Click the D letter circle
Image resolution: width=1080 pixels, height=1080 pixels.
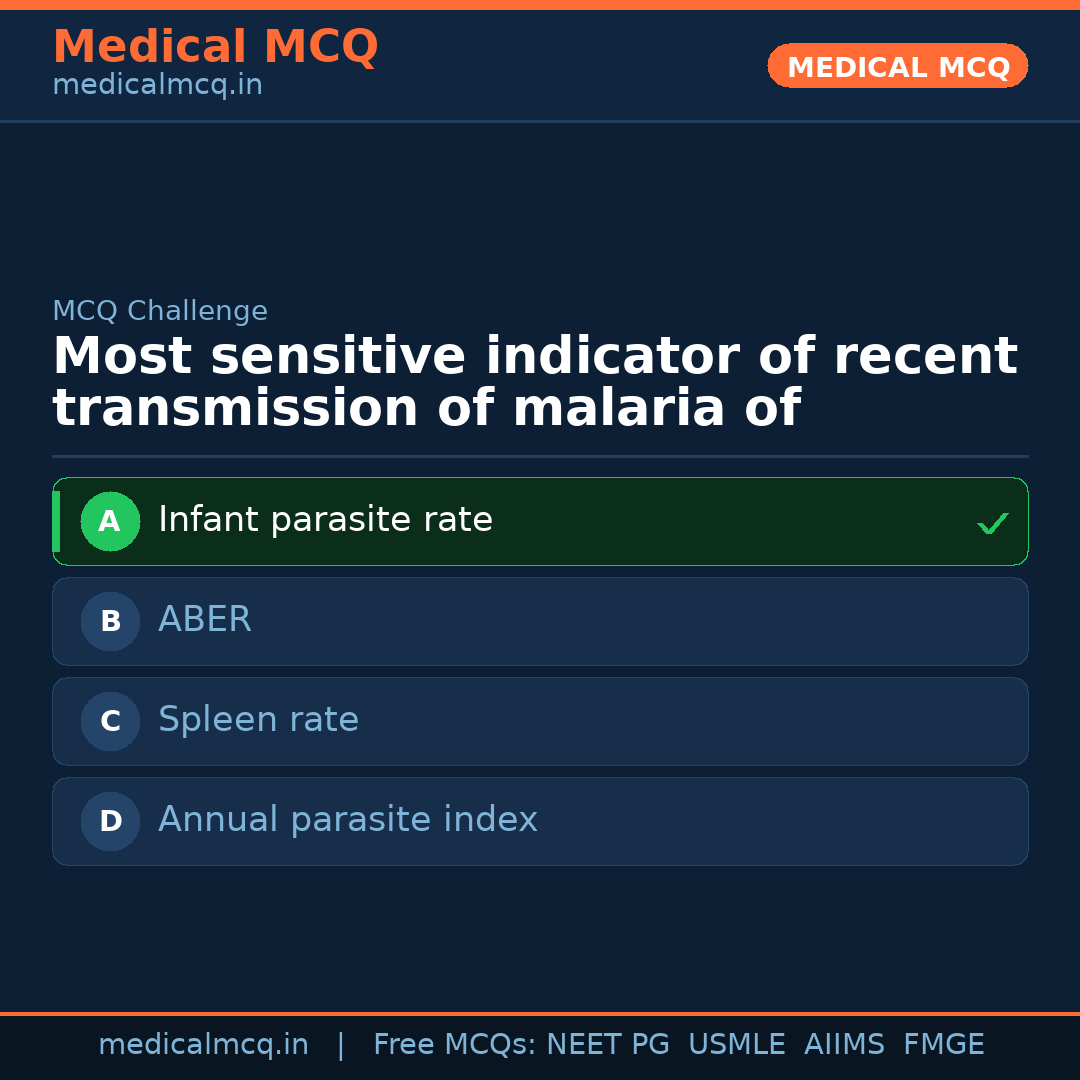coord(110,821)
